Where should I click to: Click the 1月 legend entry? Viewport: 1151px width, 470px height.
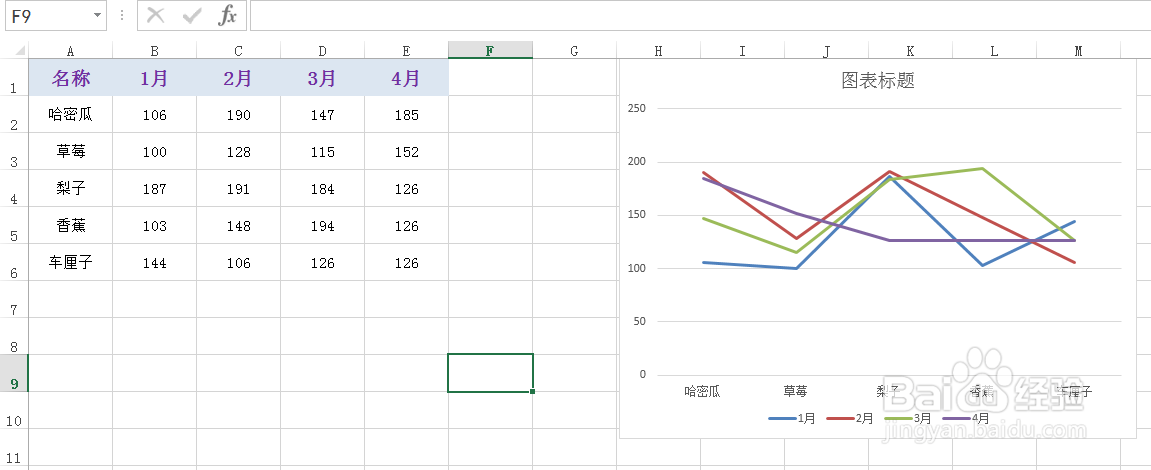[792, 419]
